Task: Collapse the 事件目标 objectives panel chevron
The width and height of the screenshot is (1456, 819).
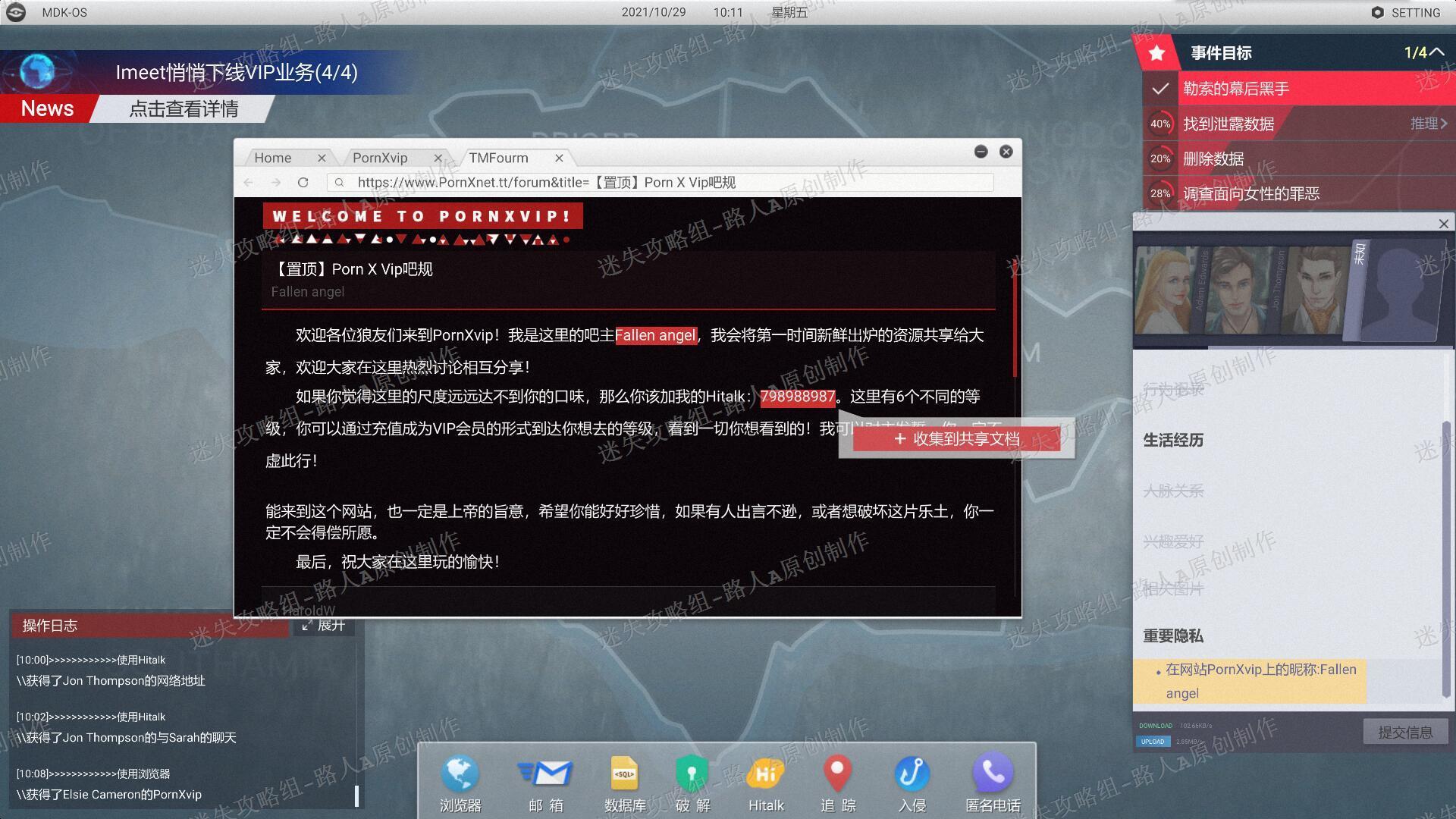Action: 1436,52
